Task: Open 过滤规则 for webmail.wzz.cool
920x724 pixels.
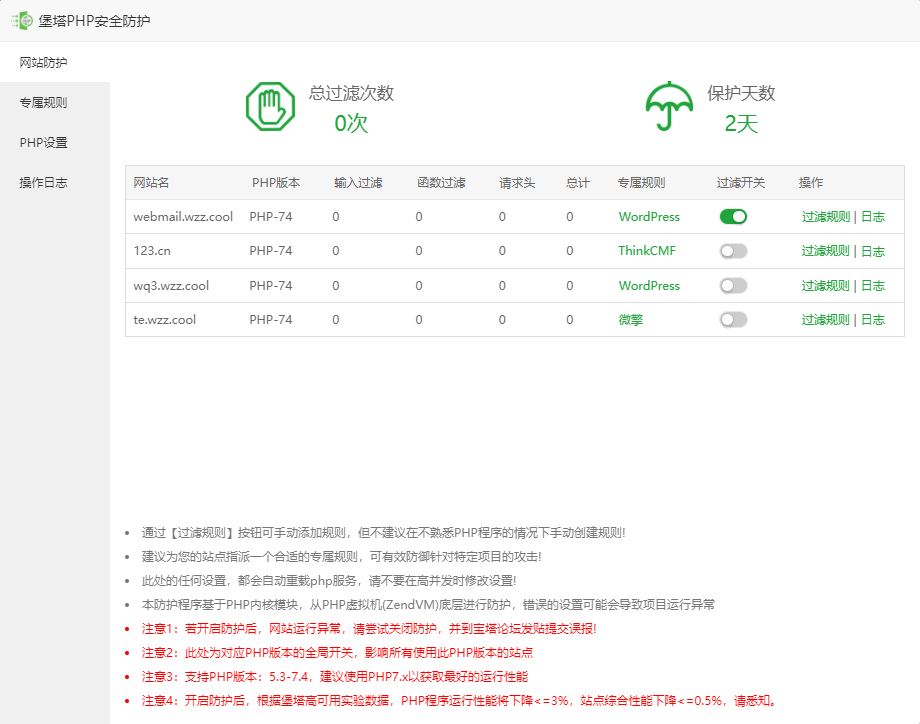Action: coord(826,216)
